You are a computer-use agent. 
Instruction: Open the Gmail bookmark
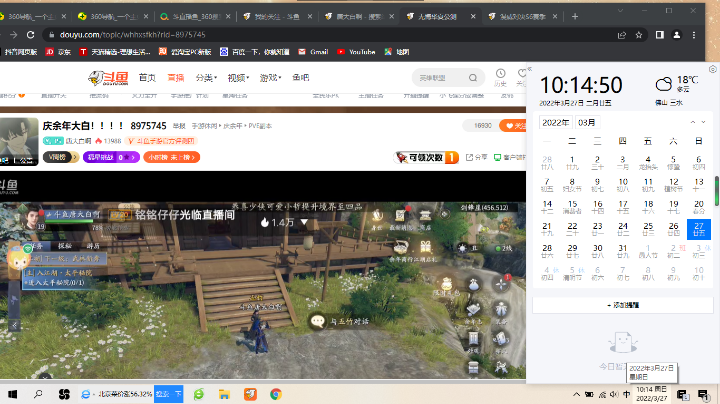point(313,52)
